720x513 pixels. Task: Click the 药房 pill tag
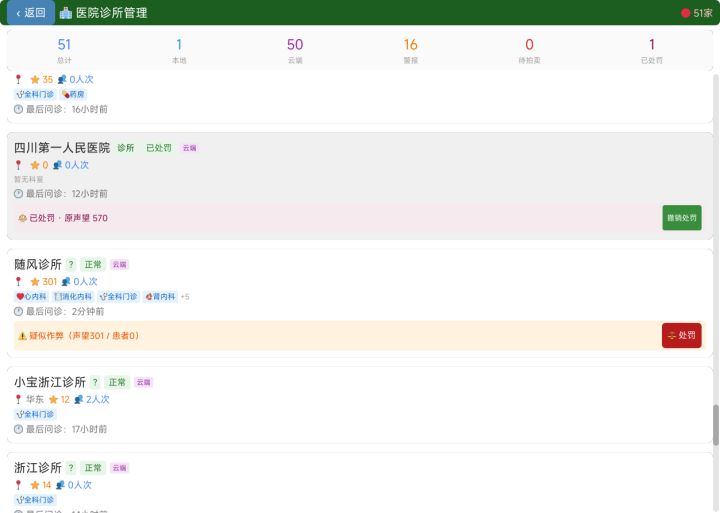pos(73,94)
